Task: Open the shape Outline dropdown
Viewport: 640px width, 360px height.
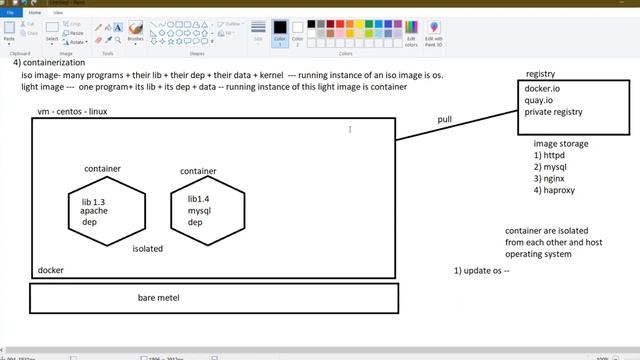Action: pyautogui.click(x=231, y=24)
